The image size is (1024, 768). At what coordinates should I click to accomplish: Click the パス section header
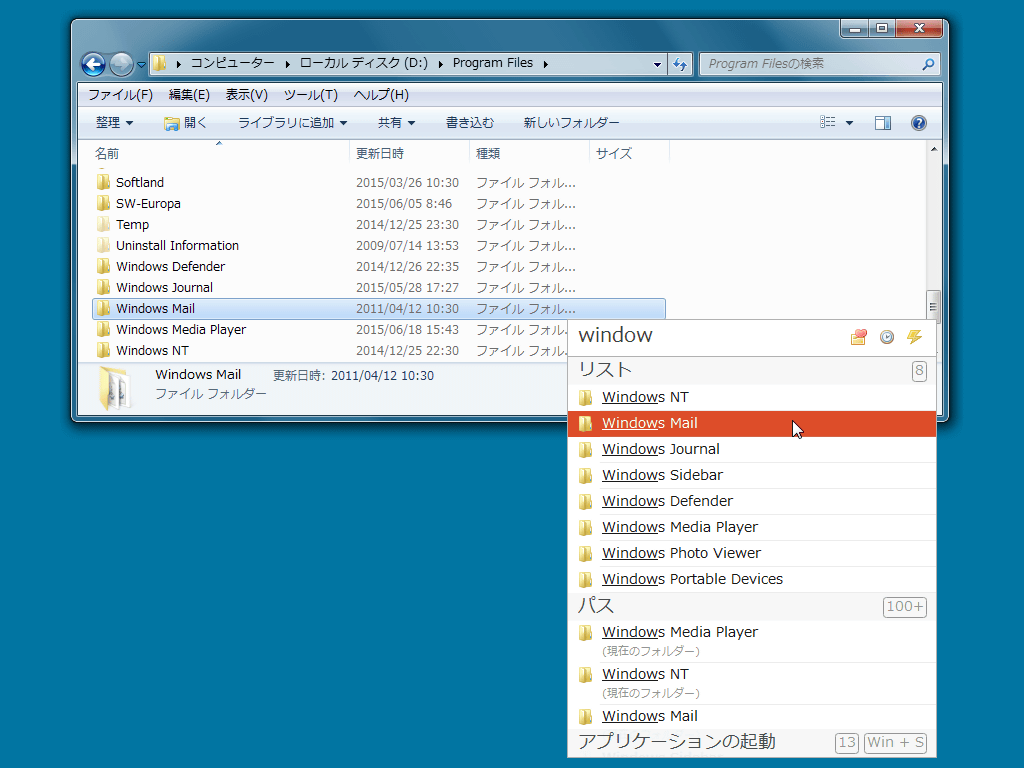pos(752,606)
